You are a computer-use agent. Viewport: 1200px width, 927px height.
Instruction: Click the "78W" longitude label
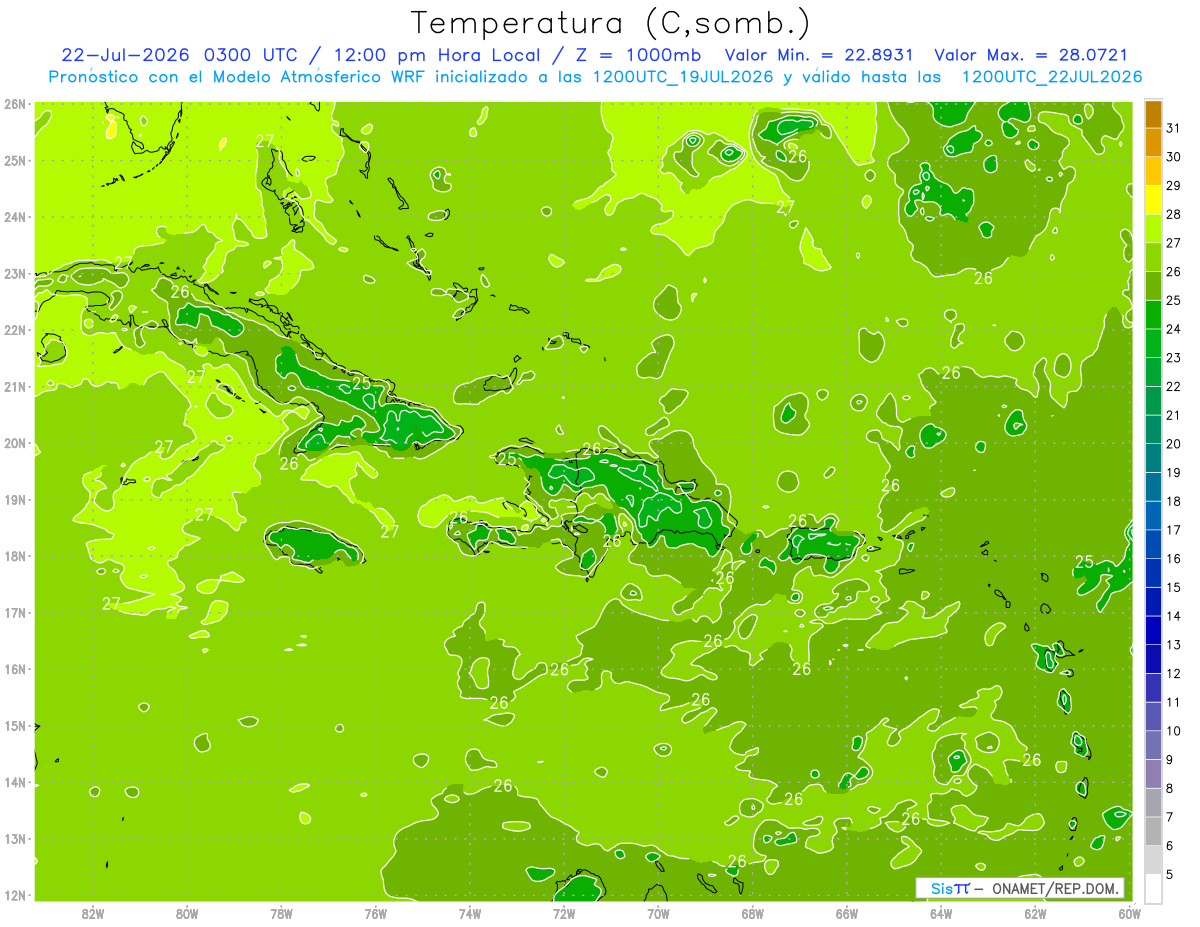pyautogui.click(x=281, y=913)
